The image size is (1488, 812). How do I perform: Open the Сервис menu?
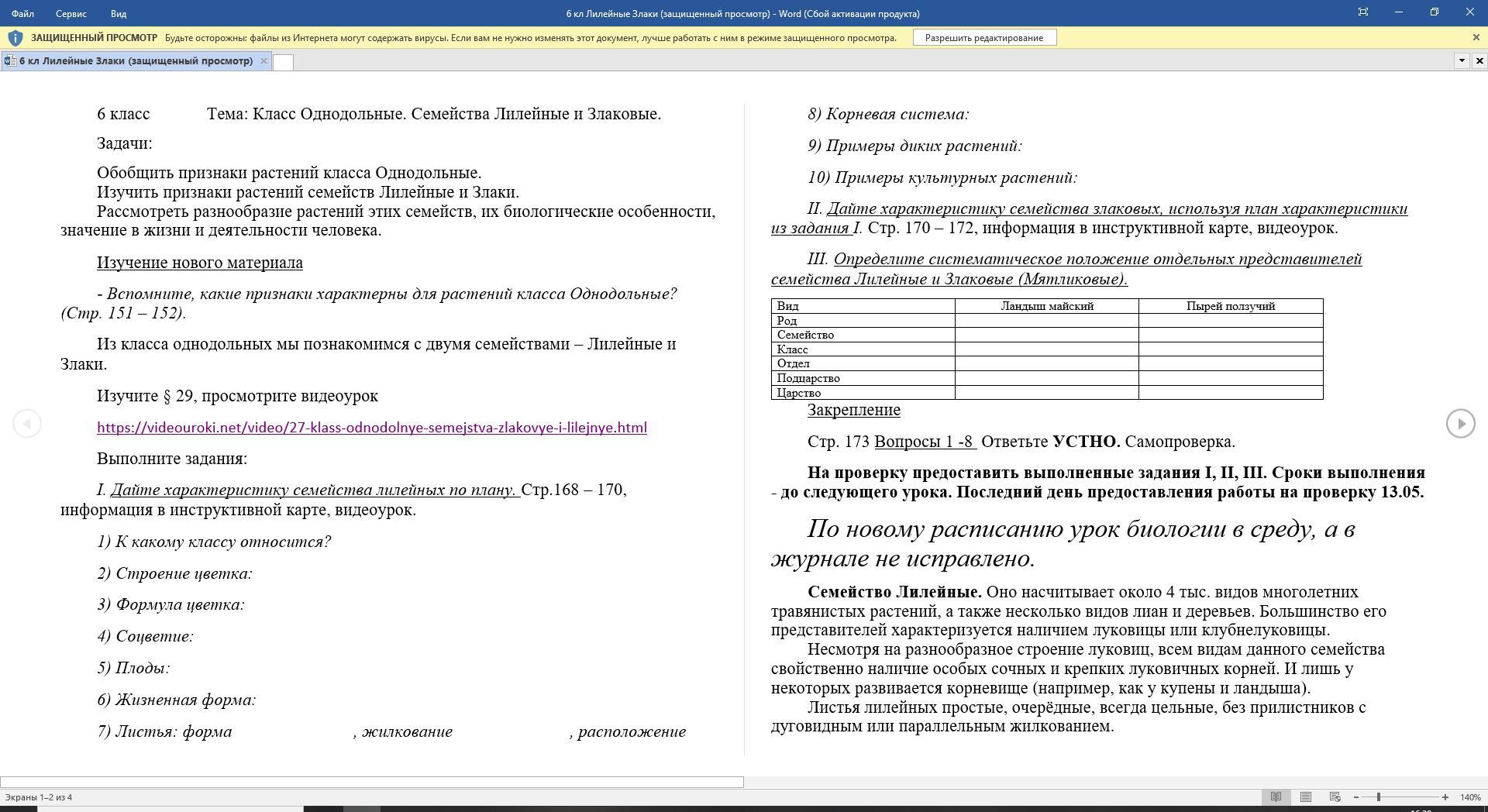click(x=71, y=13)
